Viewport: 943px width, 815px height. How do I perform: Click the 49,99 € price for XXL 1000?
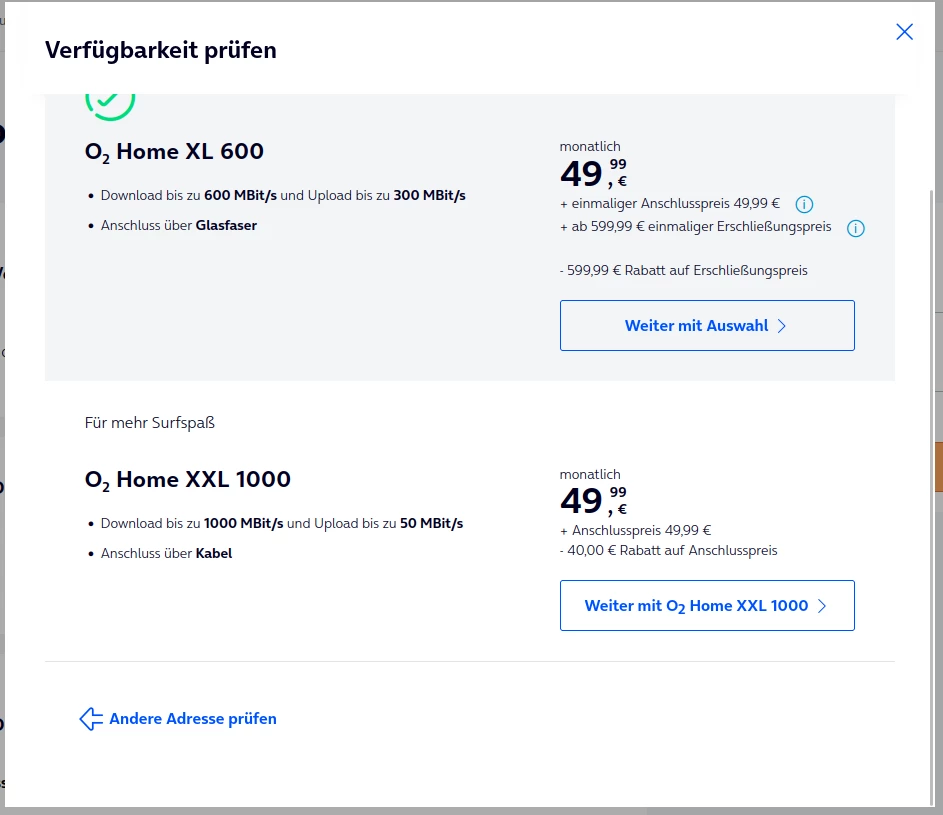(x=593, y=501)
